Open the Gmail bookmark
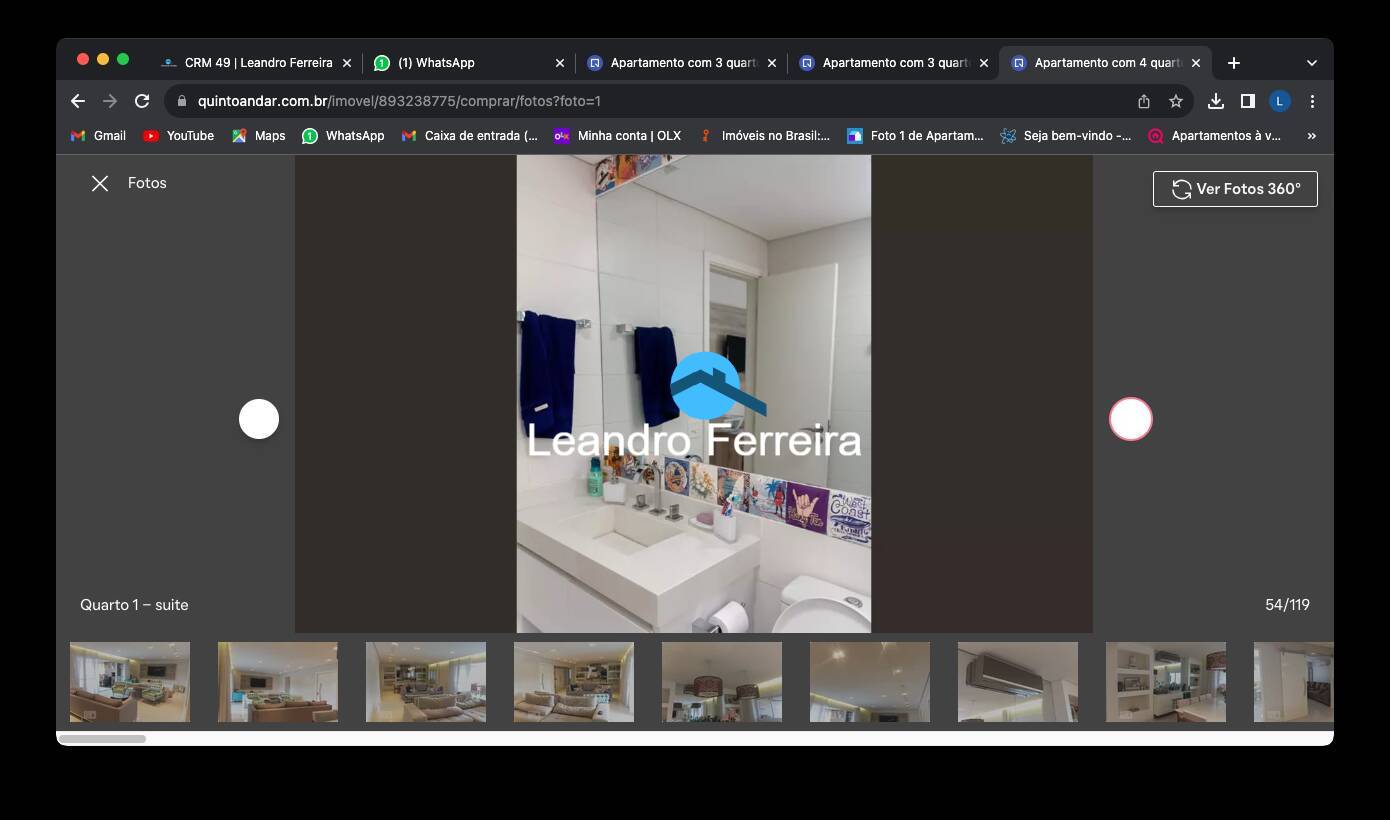The image size is (1390, 820). pyautogui.click(x=98, y=136)
